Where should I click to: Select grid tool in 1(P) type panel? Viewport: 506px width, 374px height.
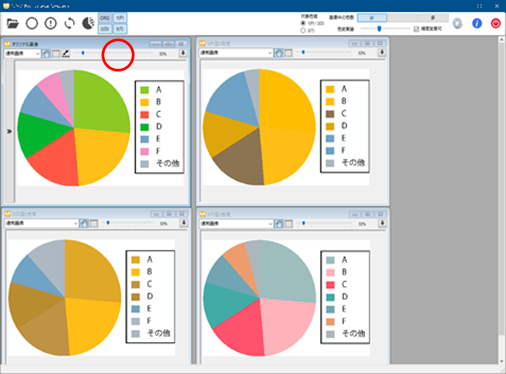(288, 53)
